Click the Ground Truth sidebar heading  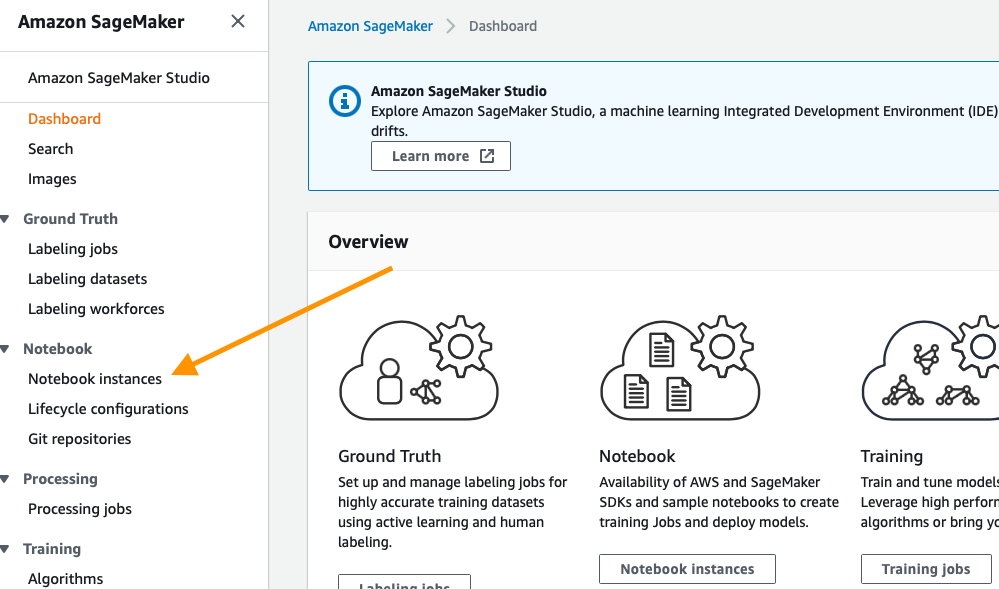(70, 219)
